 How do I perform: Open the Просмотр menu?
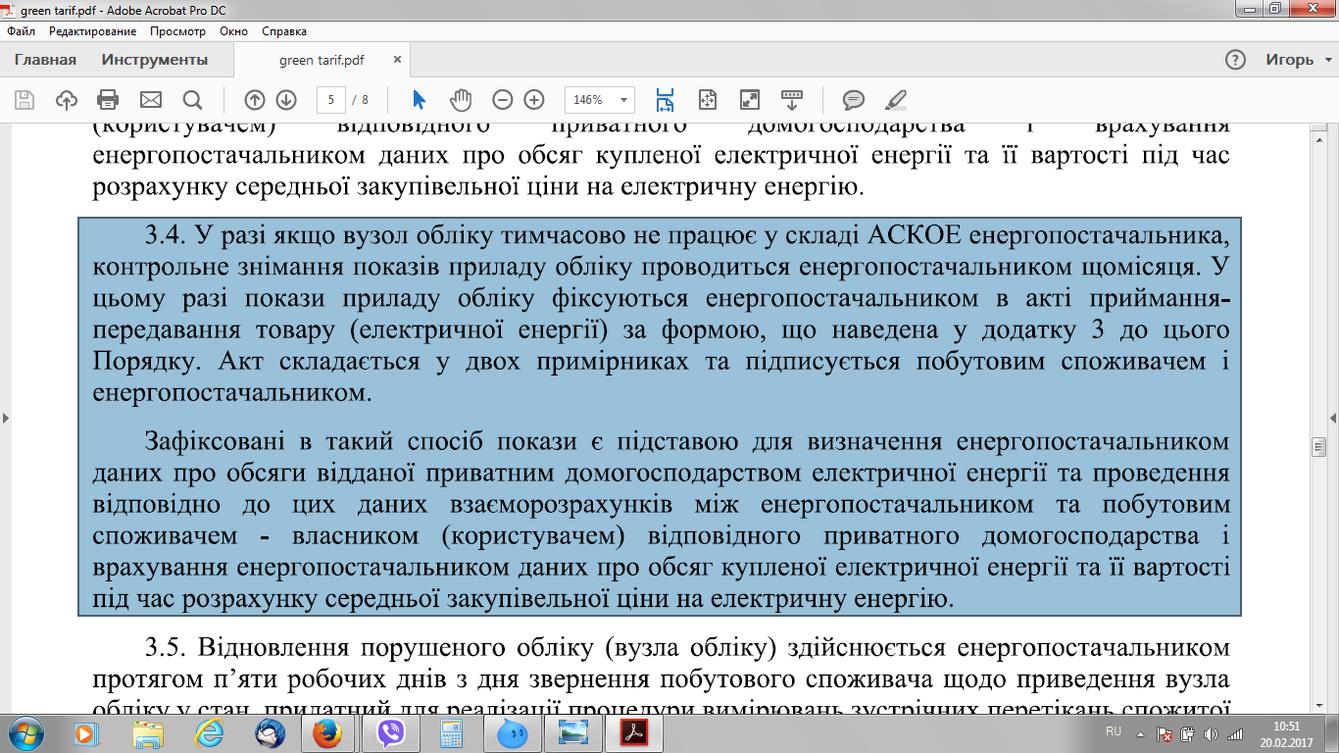tap(177, 31)
